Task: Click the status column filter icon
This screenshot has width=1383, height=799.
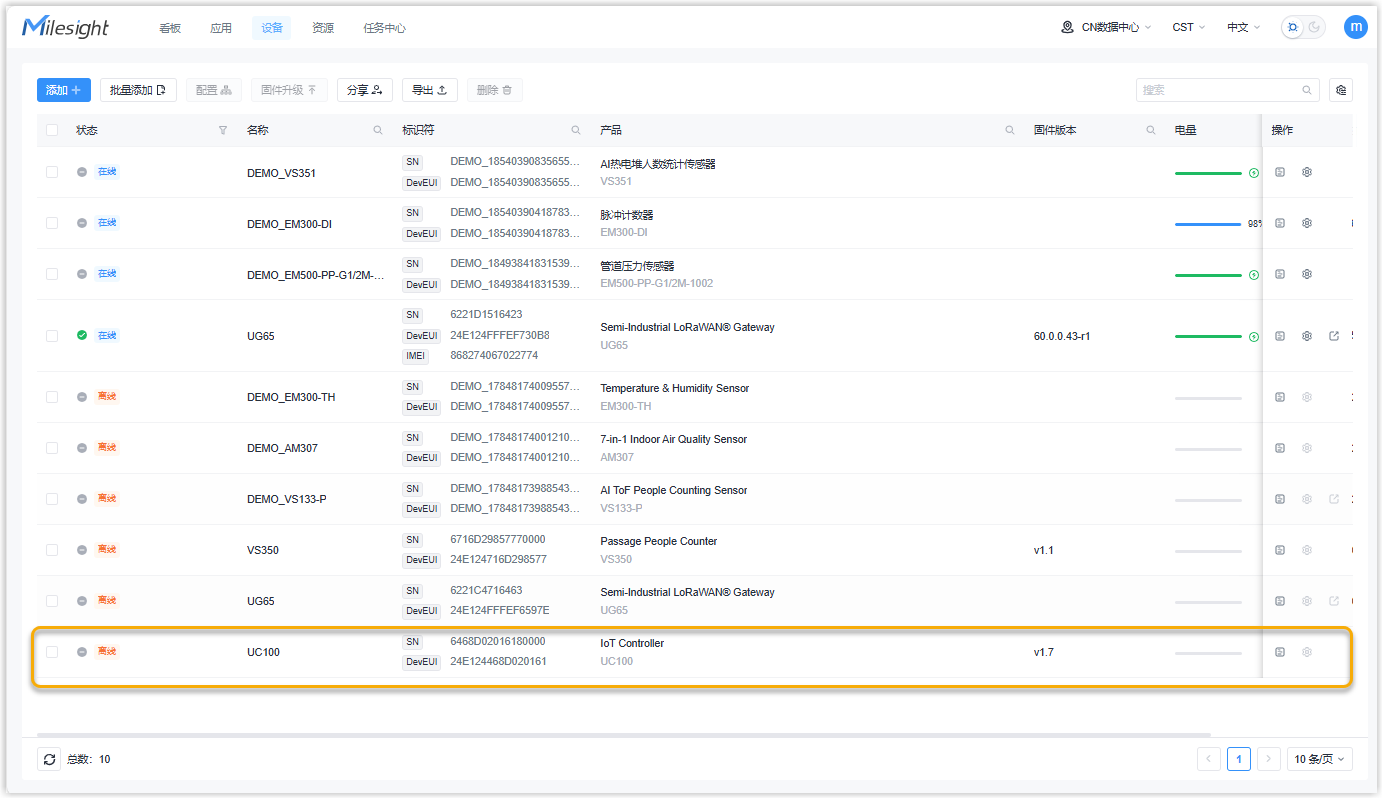Action: pyautogui.click(x=223, y=130)
